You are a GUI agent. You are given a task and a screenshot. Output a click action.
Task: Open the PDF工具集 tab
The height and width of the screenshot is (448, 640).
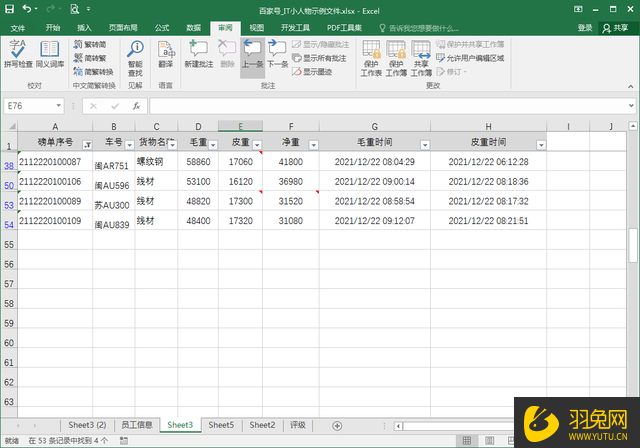[x=344, y=28]
